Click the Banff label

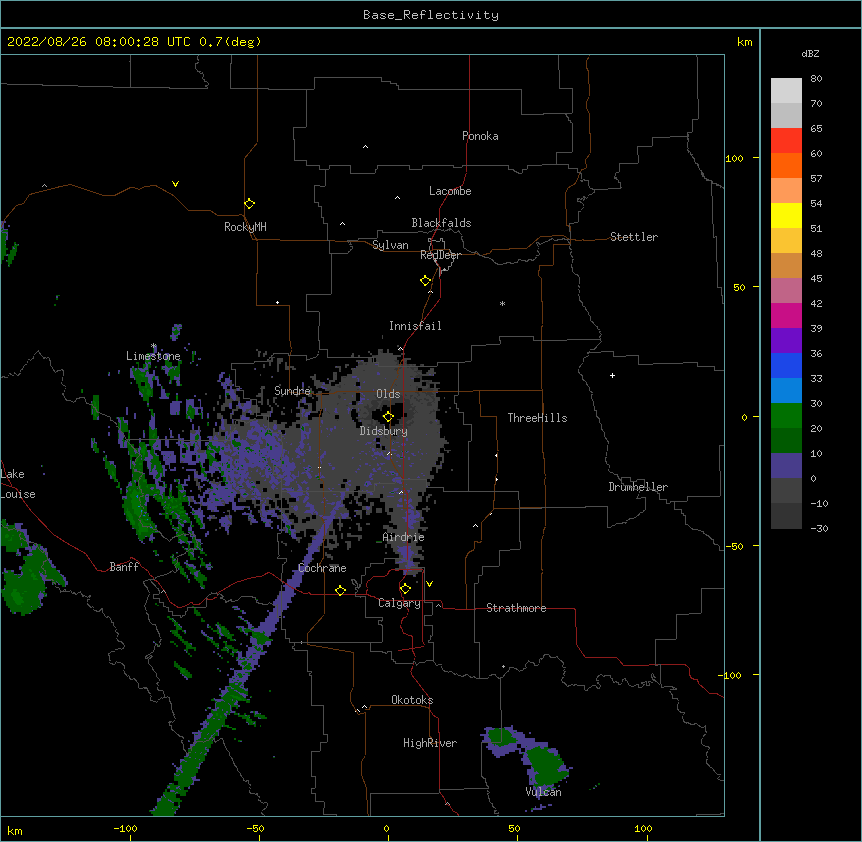124,567
